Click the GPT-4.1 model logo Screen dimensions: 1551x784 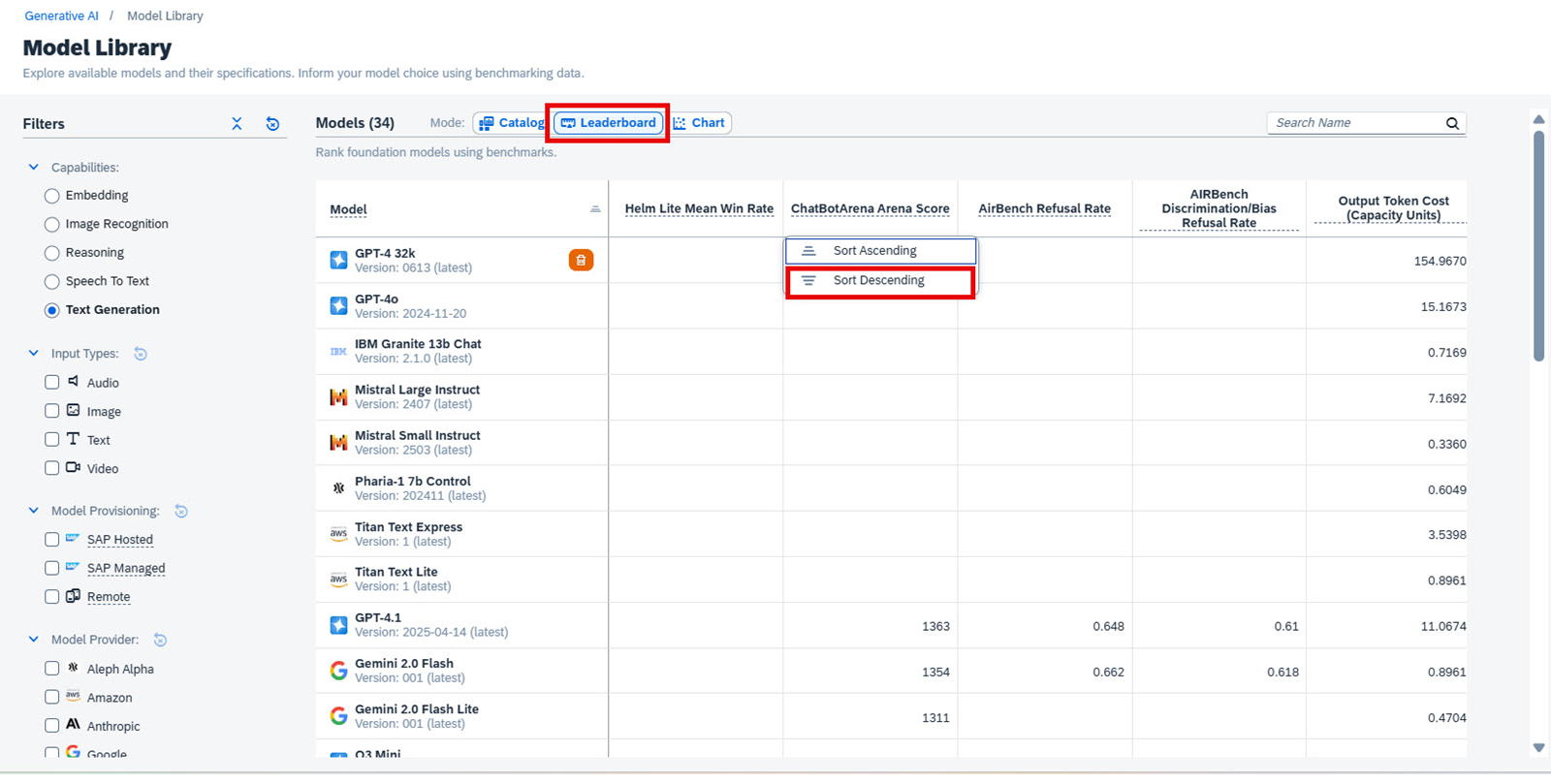(338, 625)
